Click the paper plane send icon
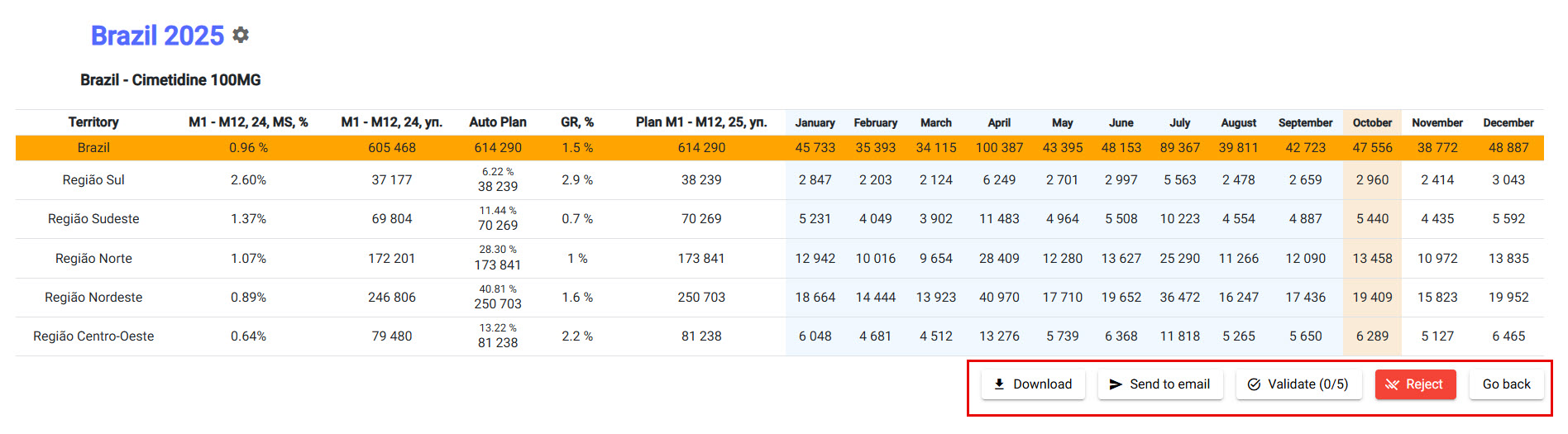1568x434 pixels. pos(1116,384)
